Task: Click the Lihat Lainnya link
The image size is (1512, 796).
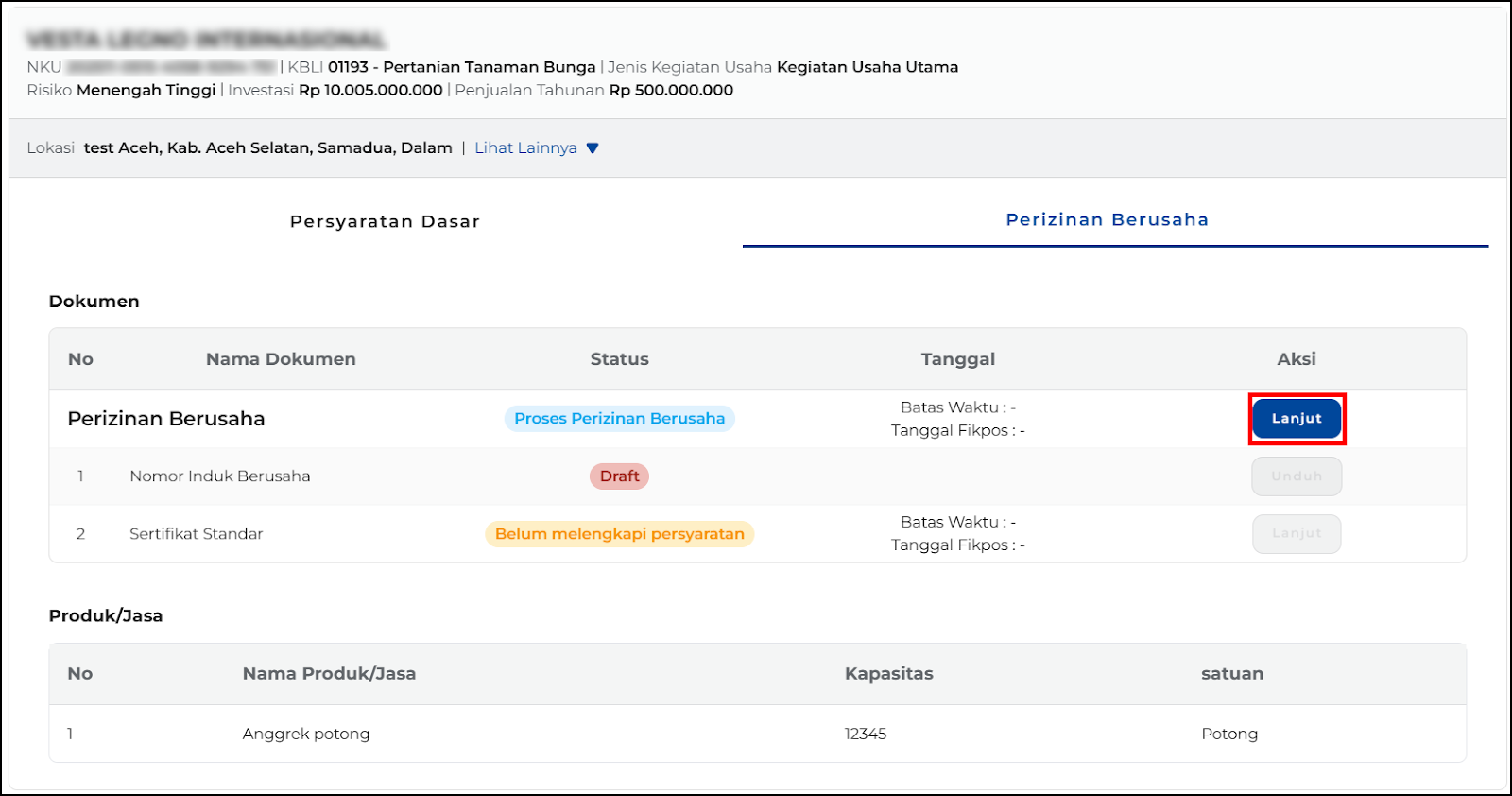Action: coord(525,148)
